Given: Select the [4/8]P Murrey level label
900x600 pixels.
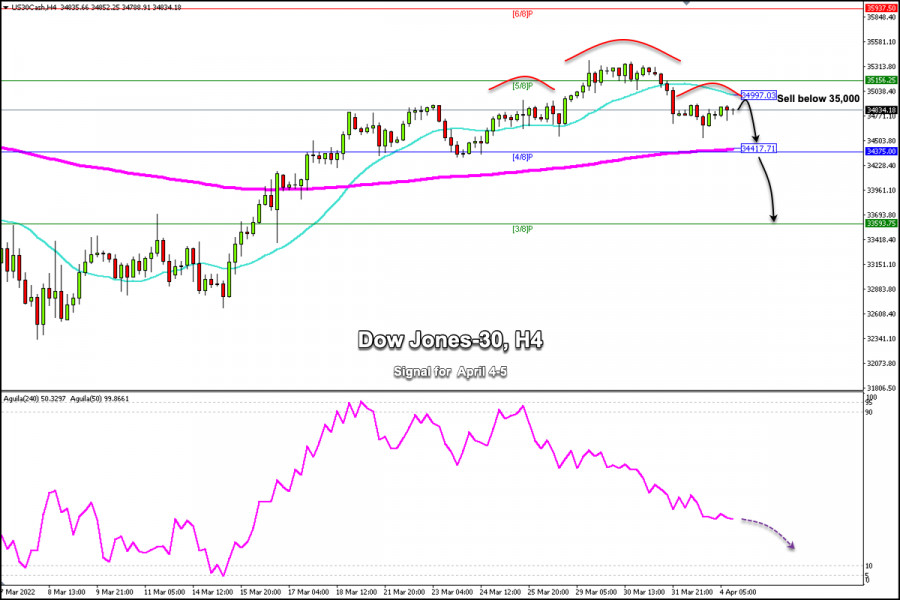Looking at the screenshot, I should pos(522,157).
